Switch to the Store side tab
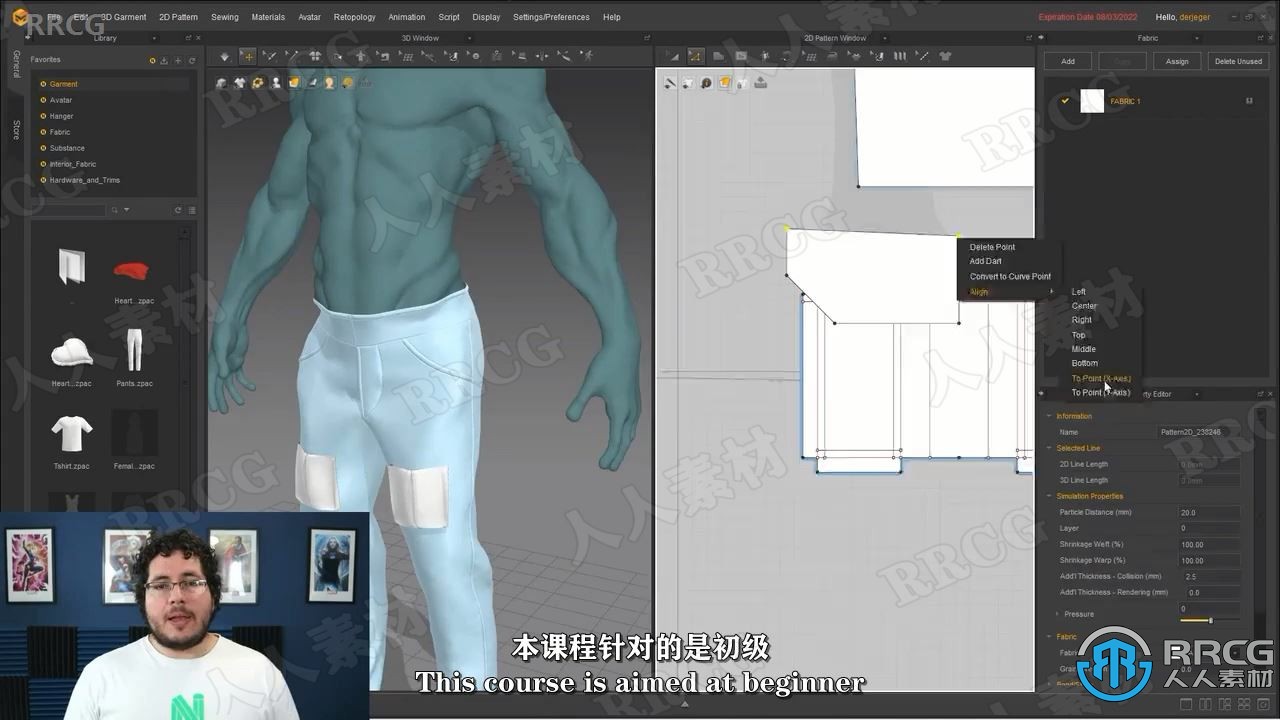This screenshot has width=1280, height=720. pos(16,130)
